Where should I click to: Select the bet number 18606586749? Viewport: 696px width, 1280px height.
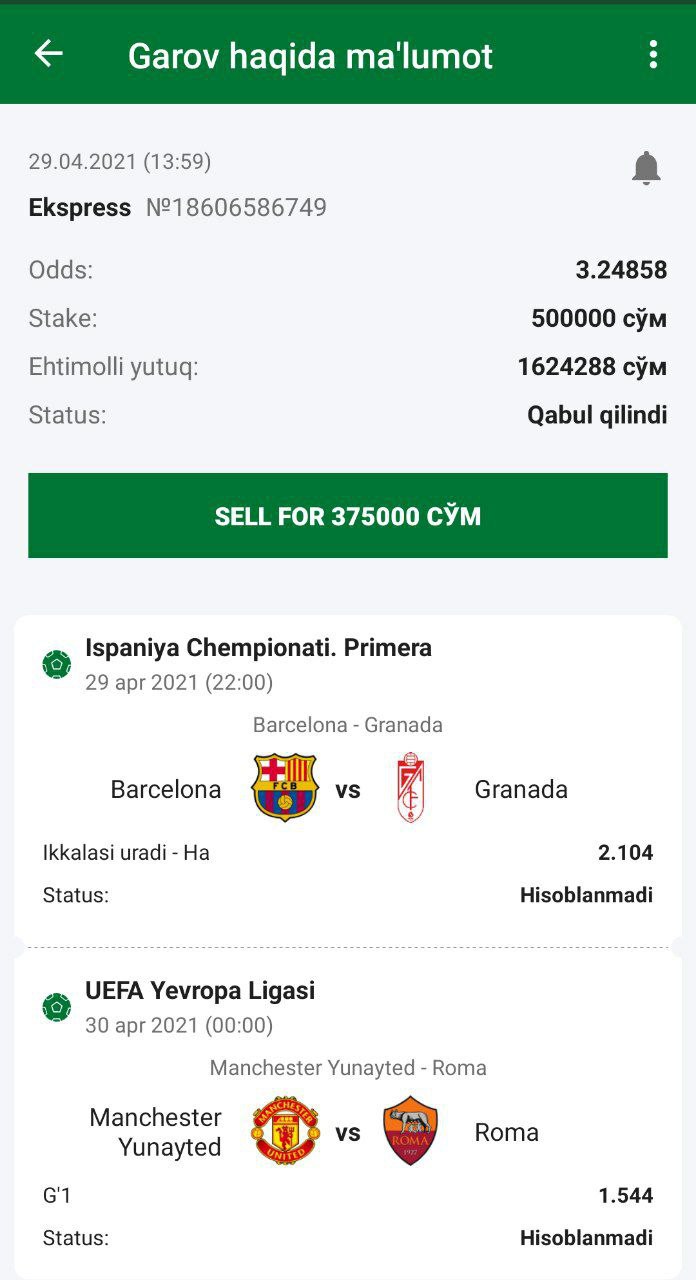pos(237,208)
